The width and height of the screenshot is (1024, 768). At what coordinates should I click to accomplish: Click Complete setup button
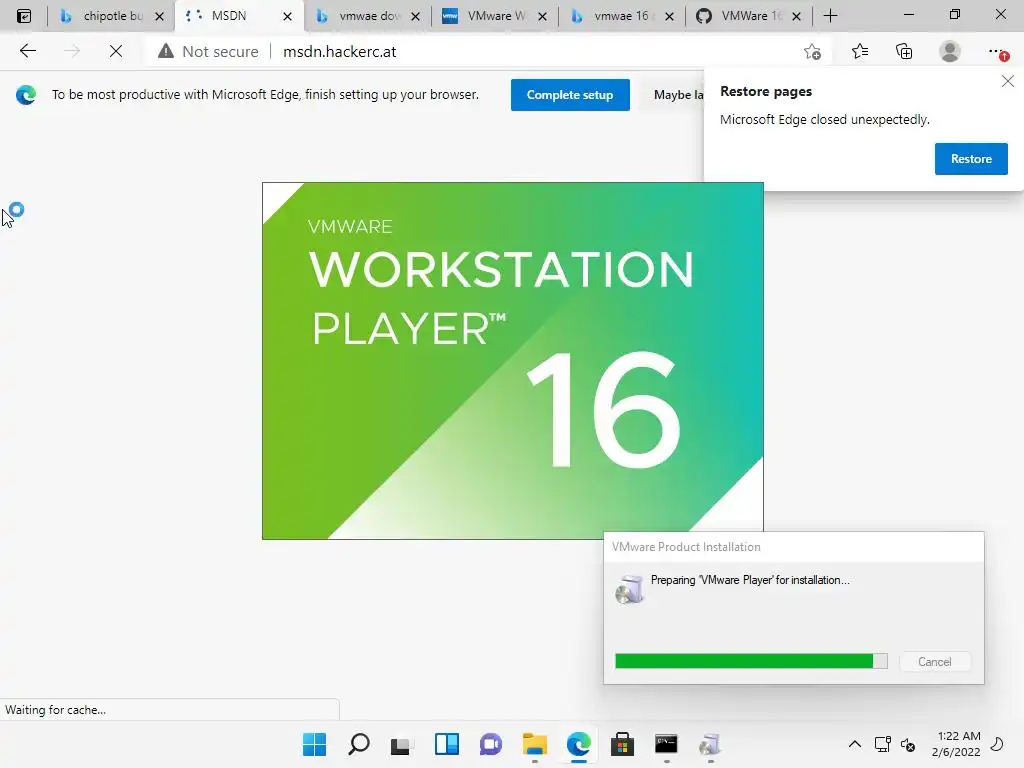point(570,95)
